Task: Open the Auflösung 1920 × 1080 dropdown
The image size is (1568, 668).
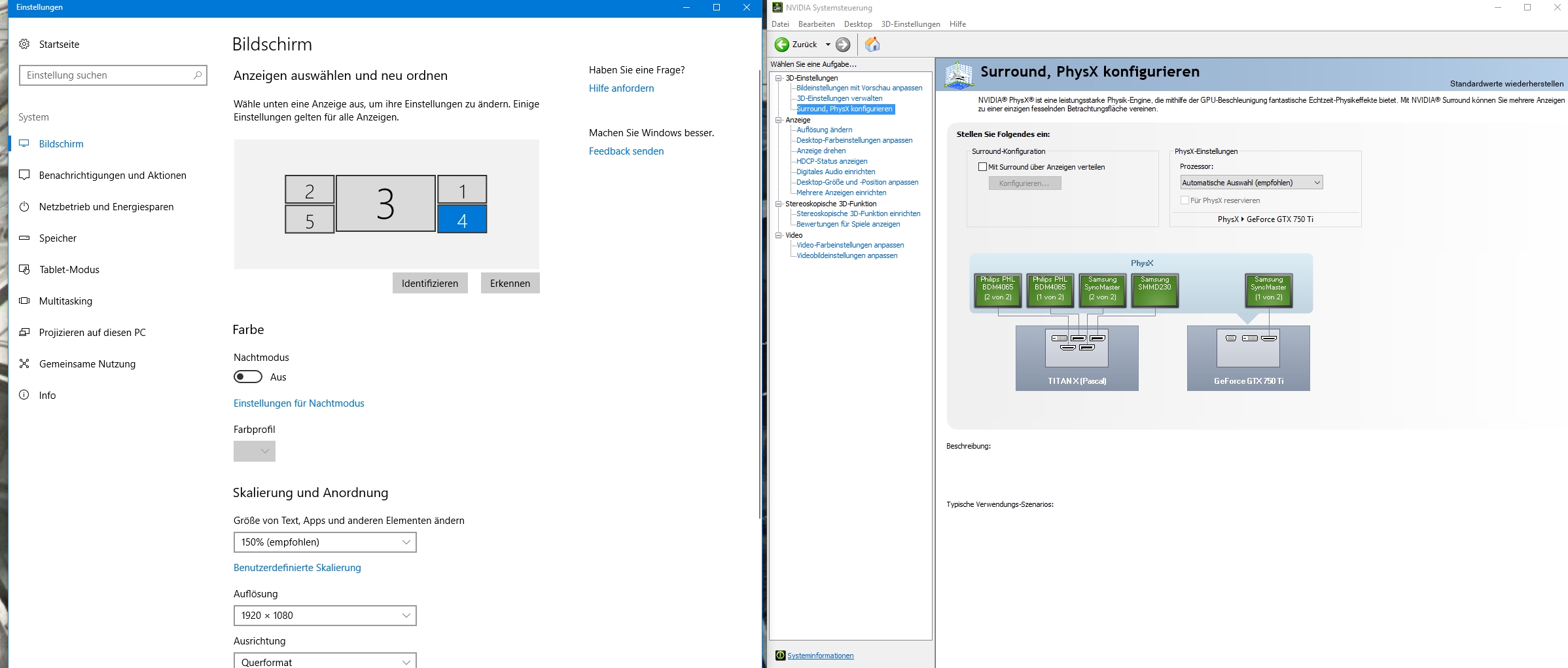Action: click(x=325, y=616)
